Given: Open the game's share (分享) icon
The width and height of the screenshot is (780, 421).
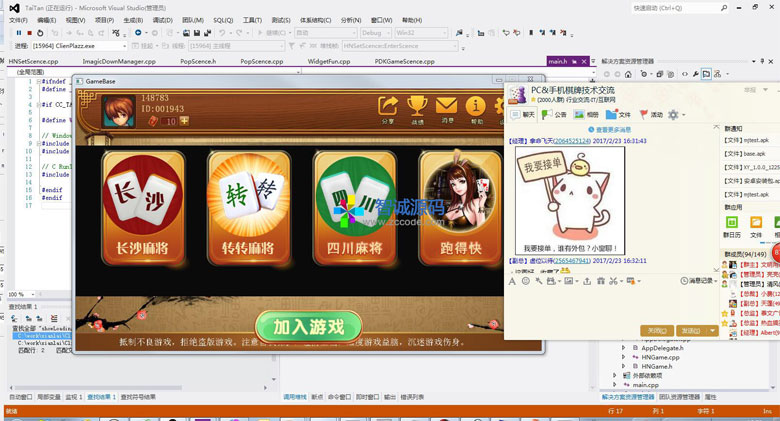Looking at the screenshot, I should coord(388,109).
